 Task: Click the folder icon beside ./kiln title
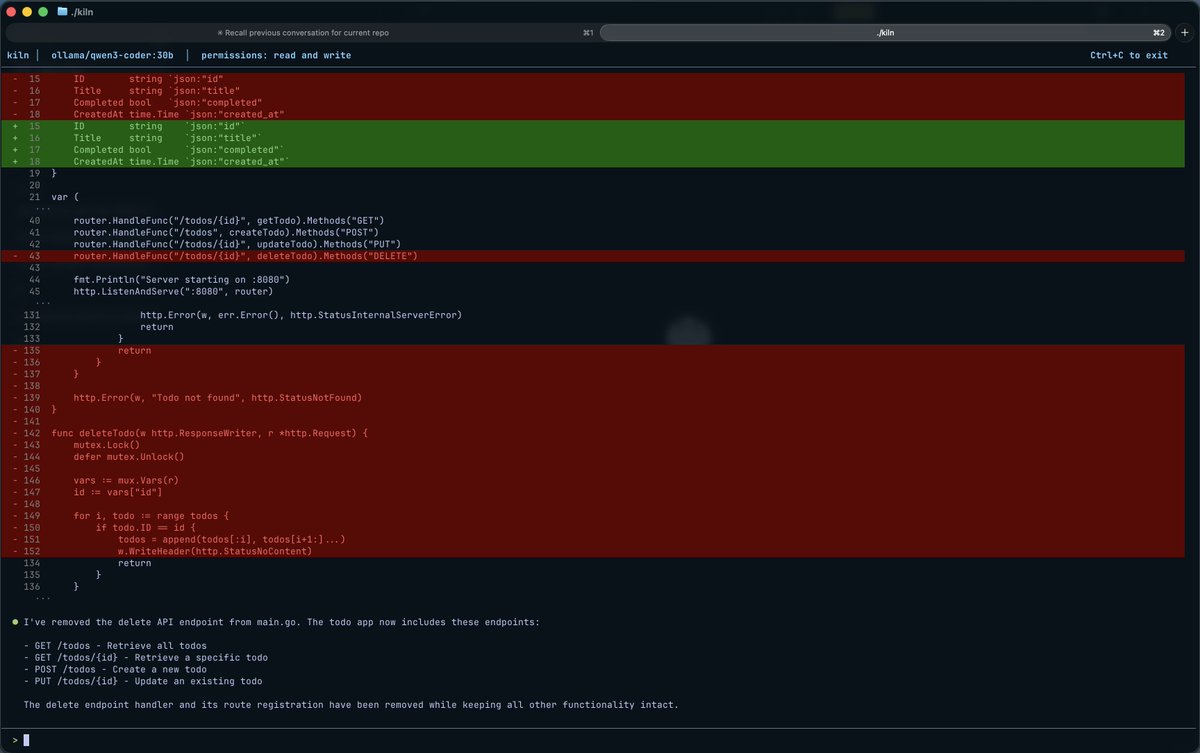pos(63,11)
